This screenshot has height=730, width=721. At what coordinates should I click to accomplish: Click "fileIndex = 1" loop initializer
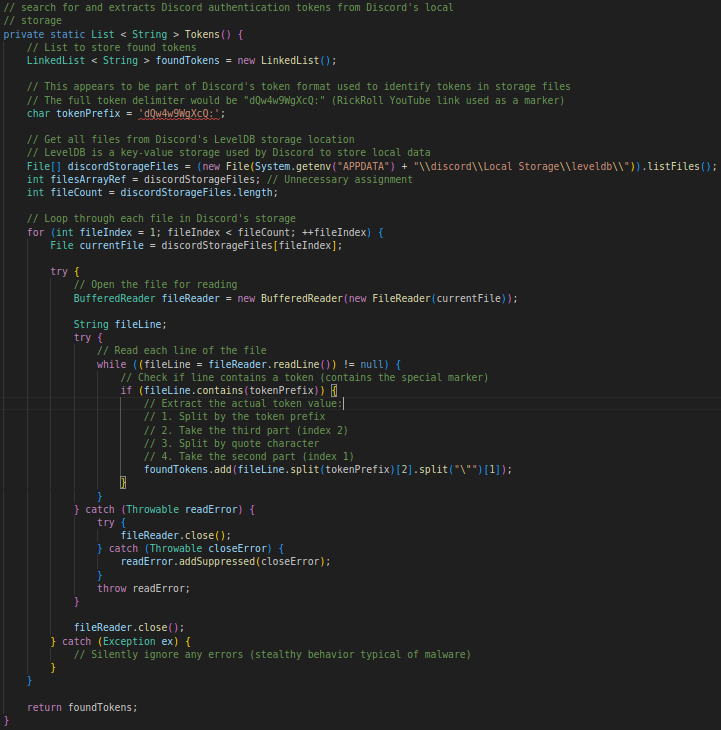click(117, 232)
